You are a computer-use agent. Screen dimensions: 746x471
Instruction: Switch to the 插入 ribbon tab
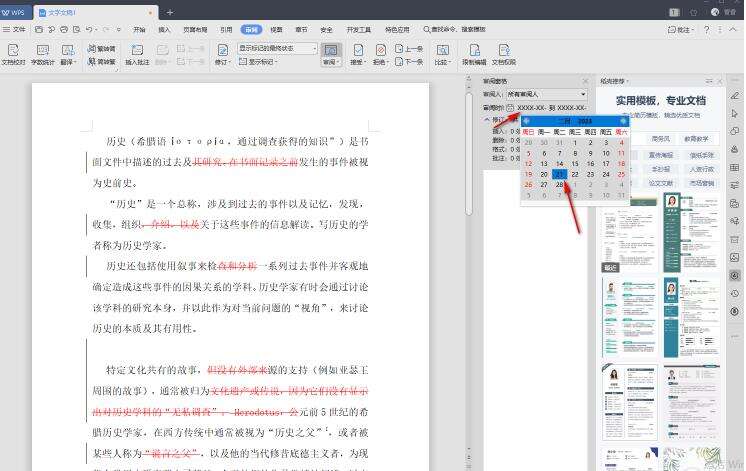click(164, 30)
